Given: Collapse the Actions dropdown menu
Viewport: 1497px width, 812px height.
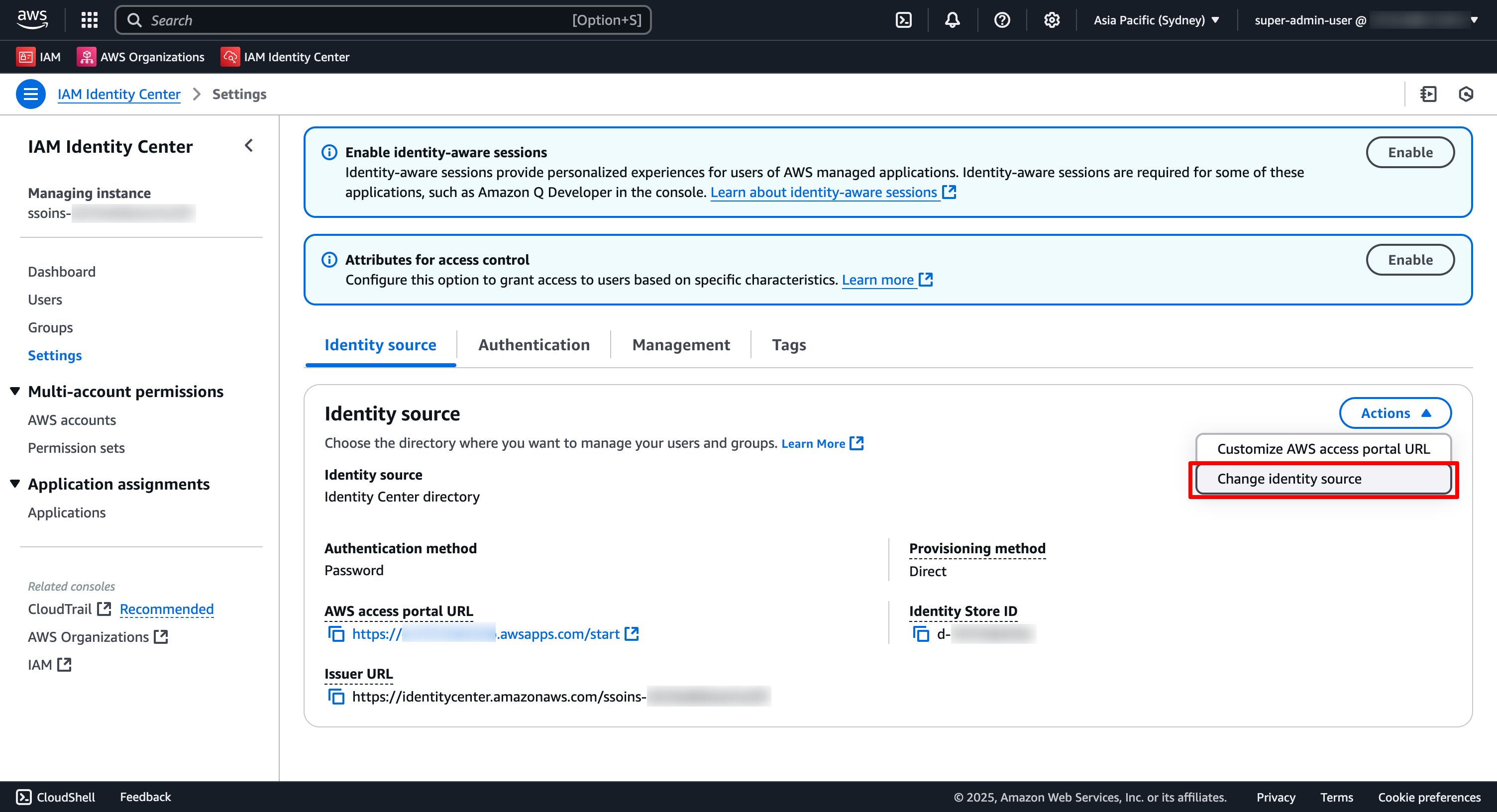Looking at the screenshot, I should tap(1395, 412).
